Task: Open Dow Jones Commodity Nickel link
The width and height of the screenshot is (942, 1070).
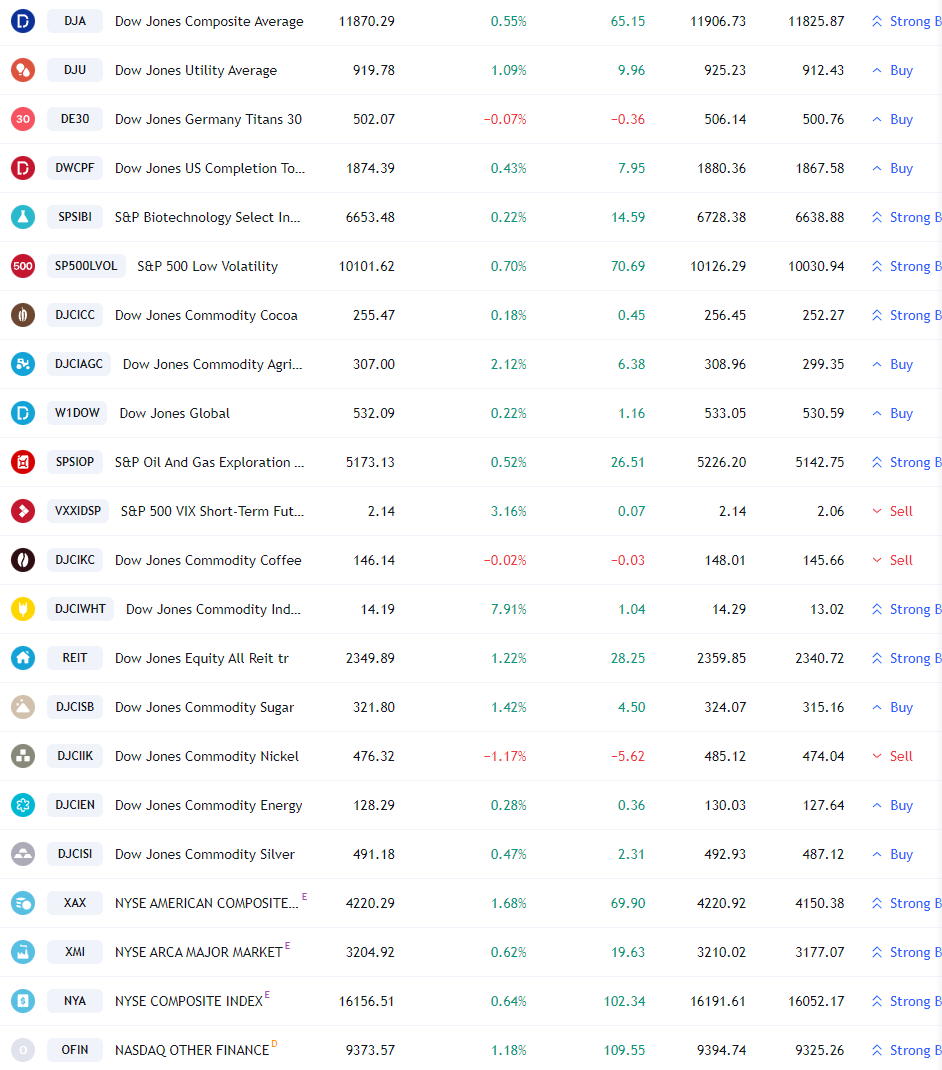Action: (x=207, y=756)
